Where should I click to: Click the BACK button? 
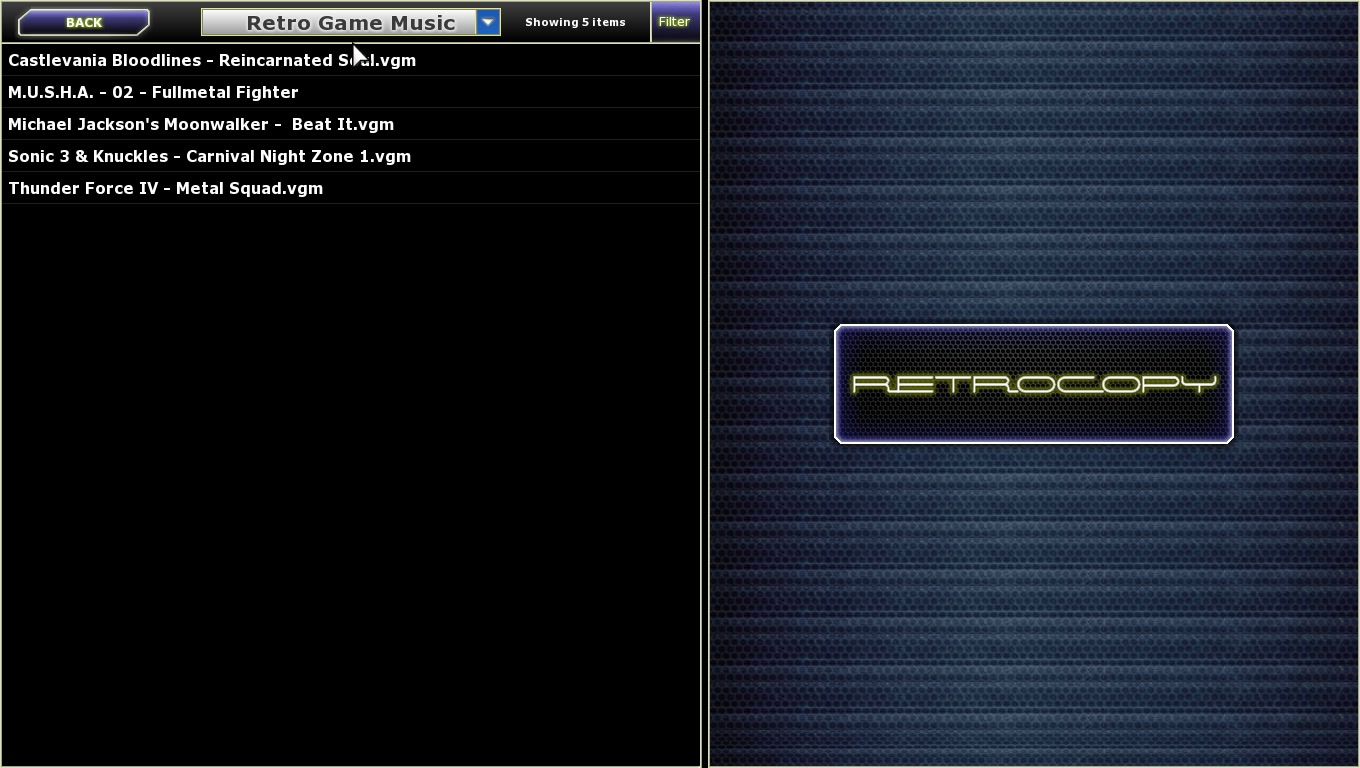coord(84,22)
